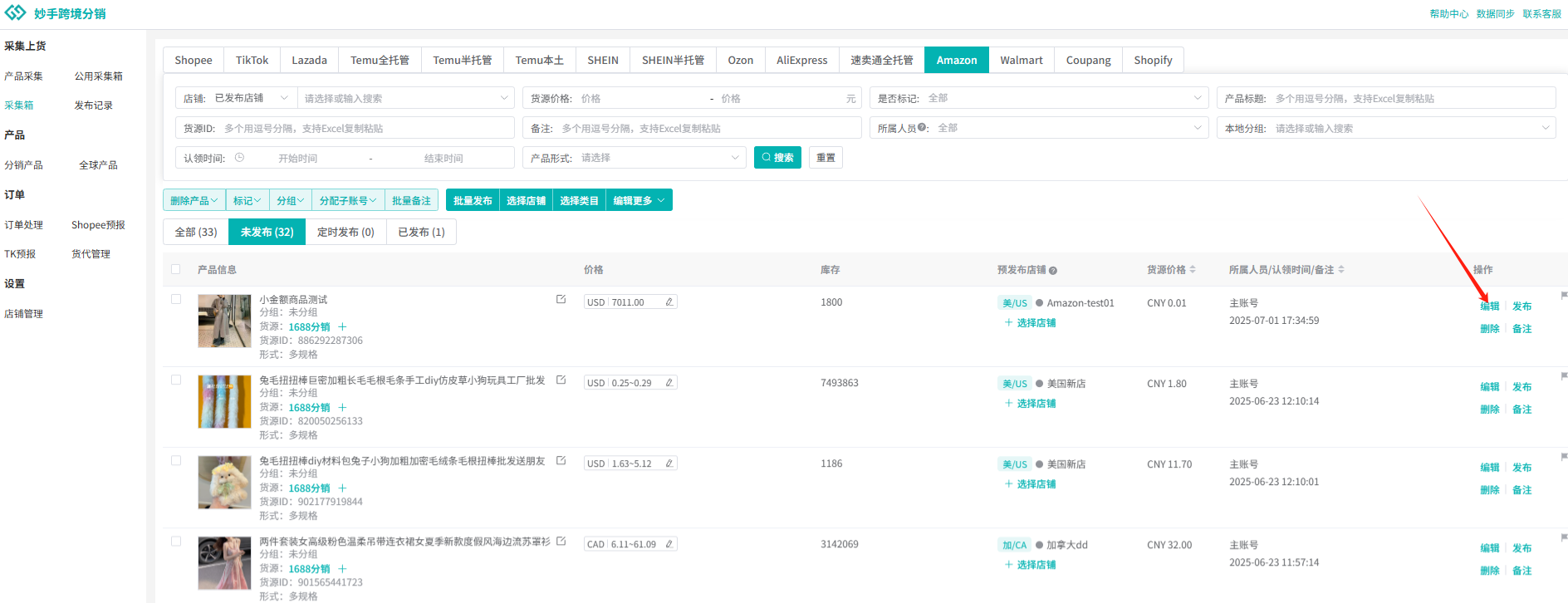
Task: Click plus icon beside 1688分销 for ID 901565441723
Action: click(342, 569)
